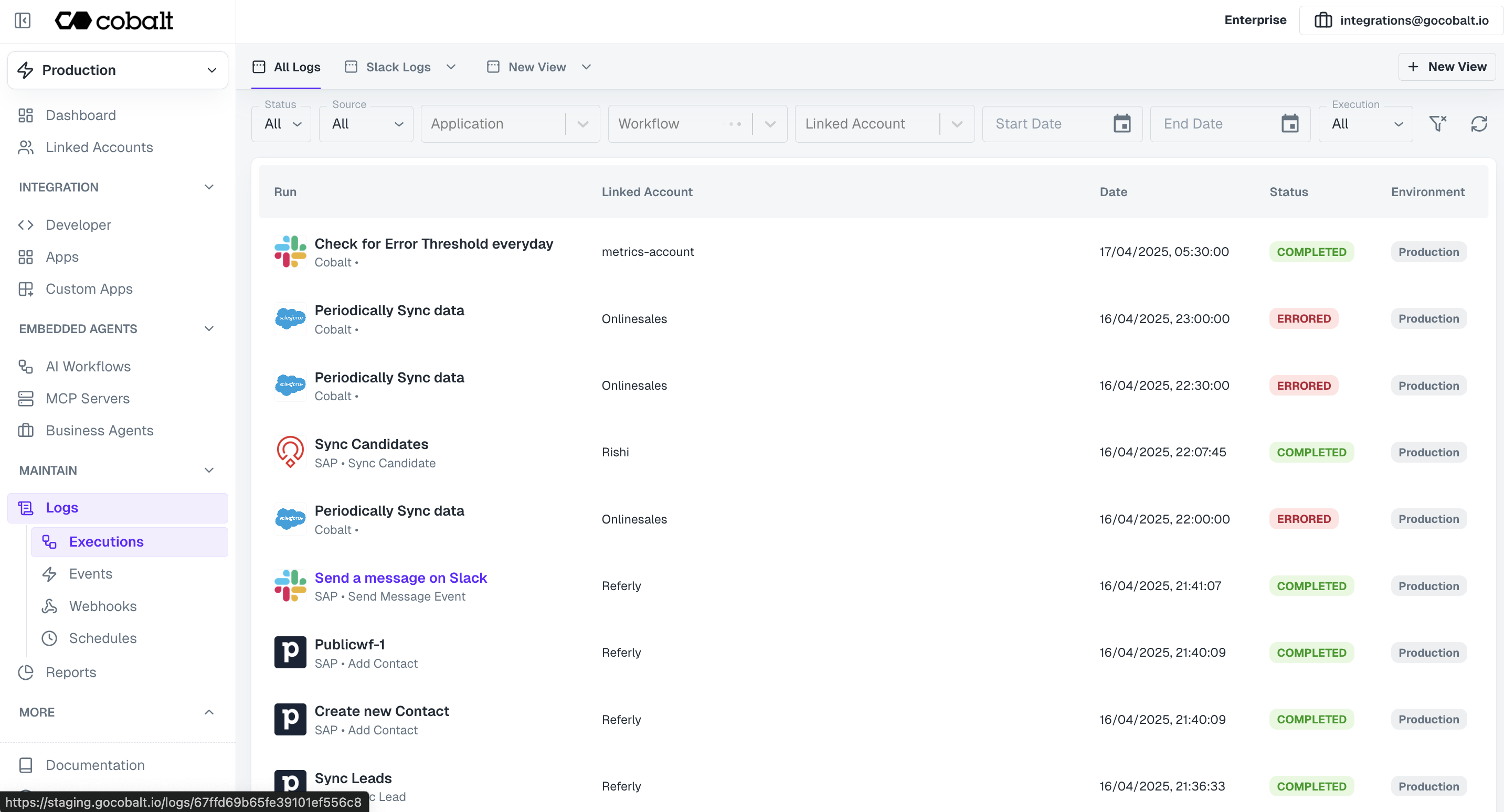
Task: Open the Dashboard from the sidebar
Action: pyautogui.click(x=80, y=115)
